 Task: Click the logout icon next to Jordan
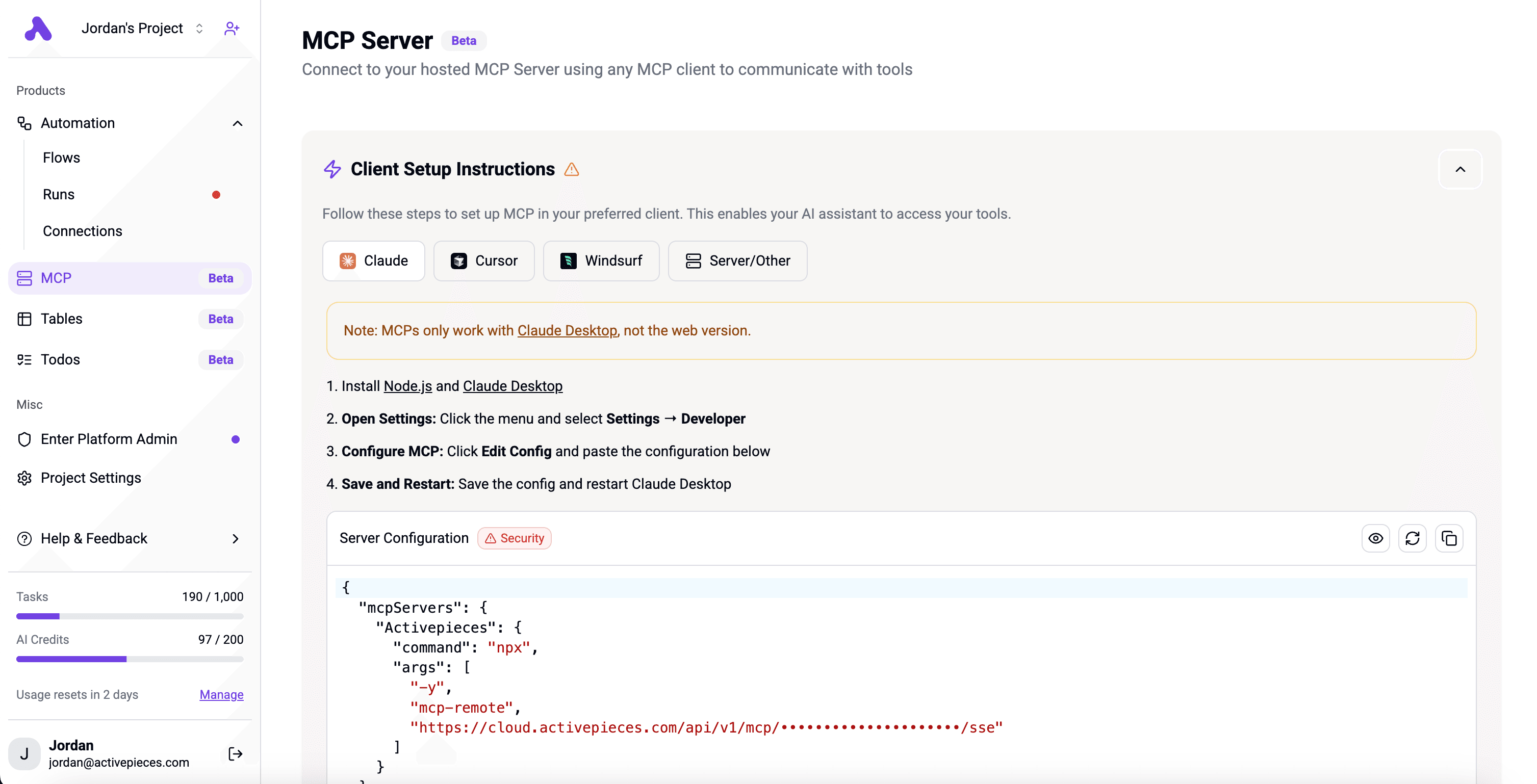(x=236, y=753)
